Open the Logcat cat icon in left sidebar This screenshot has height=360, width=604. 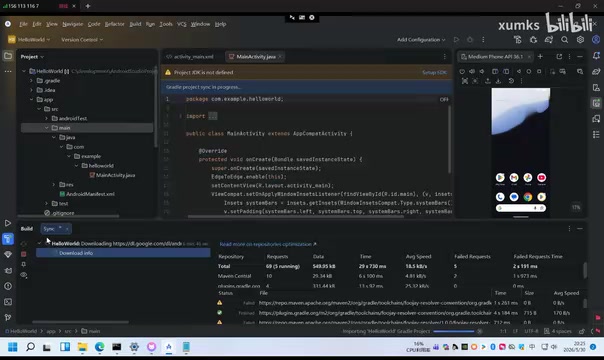coord(8,270)
